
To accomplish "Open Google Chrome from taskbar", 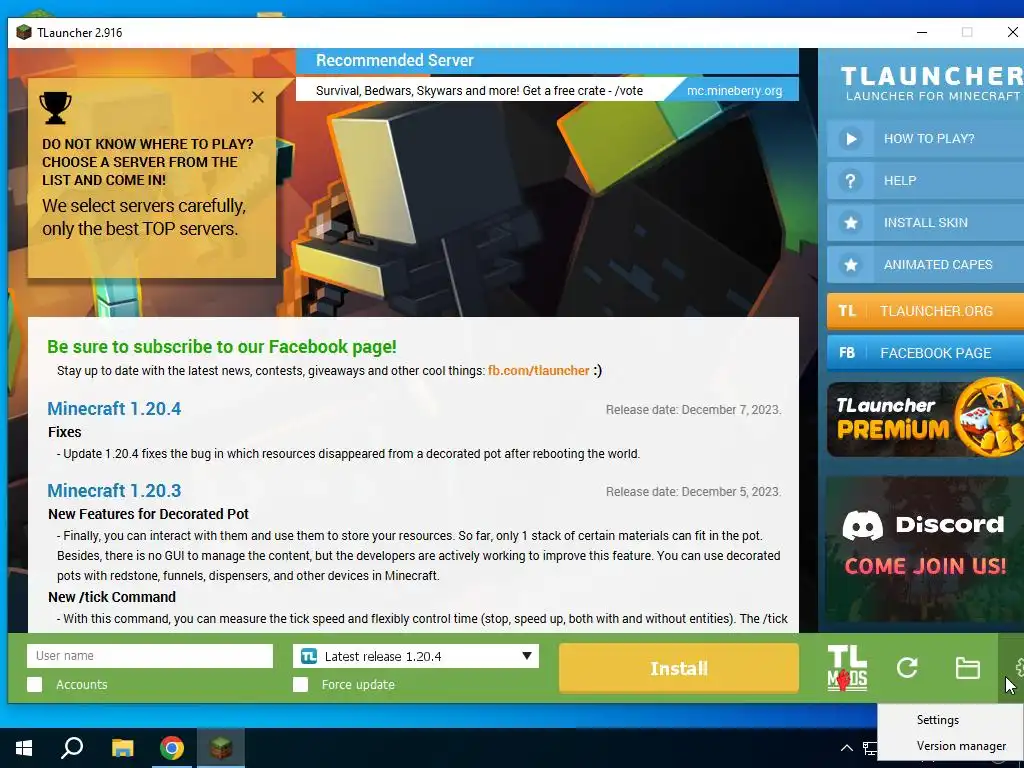I will [172, 748].
